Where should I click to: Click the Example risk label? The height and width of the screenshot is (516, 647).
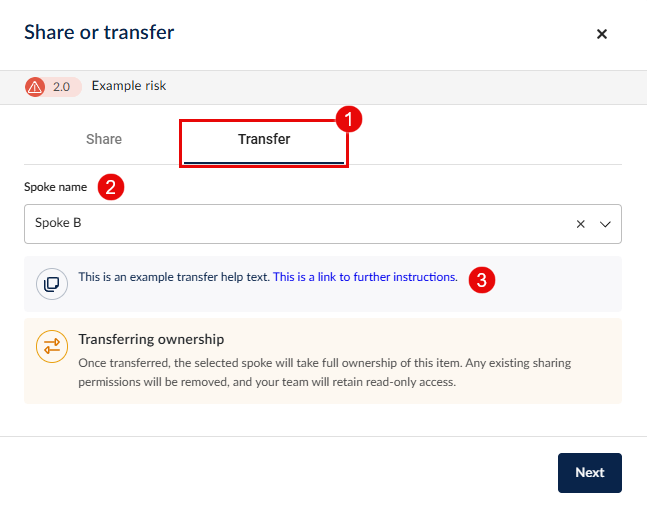pyautogui.click(x=129, y=86)
